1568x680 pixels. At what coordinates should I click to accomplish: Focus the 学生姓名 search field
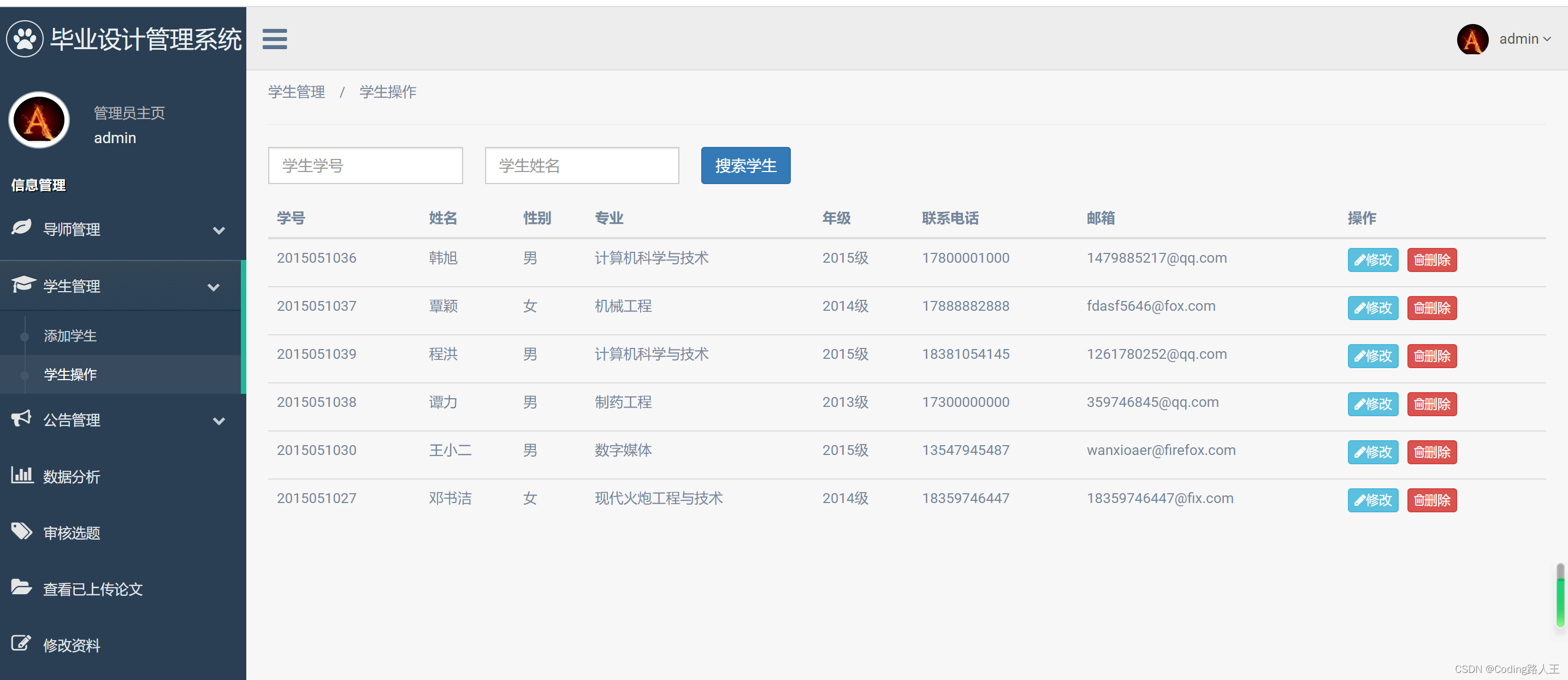(582, 165)
